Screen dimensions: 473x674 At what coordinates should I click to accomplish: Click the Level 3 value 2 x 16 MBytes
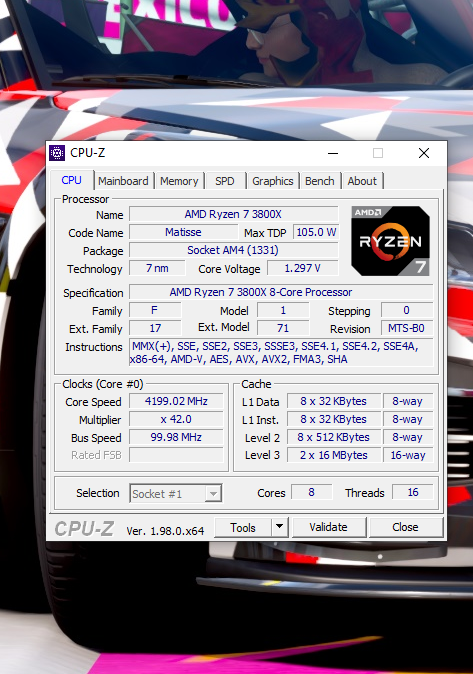(334, 455)
